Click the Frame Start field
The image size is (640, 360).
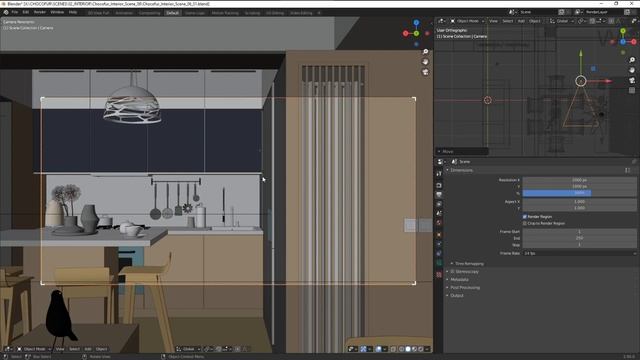pos(580,231)
